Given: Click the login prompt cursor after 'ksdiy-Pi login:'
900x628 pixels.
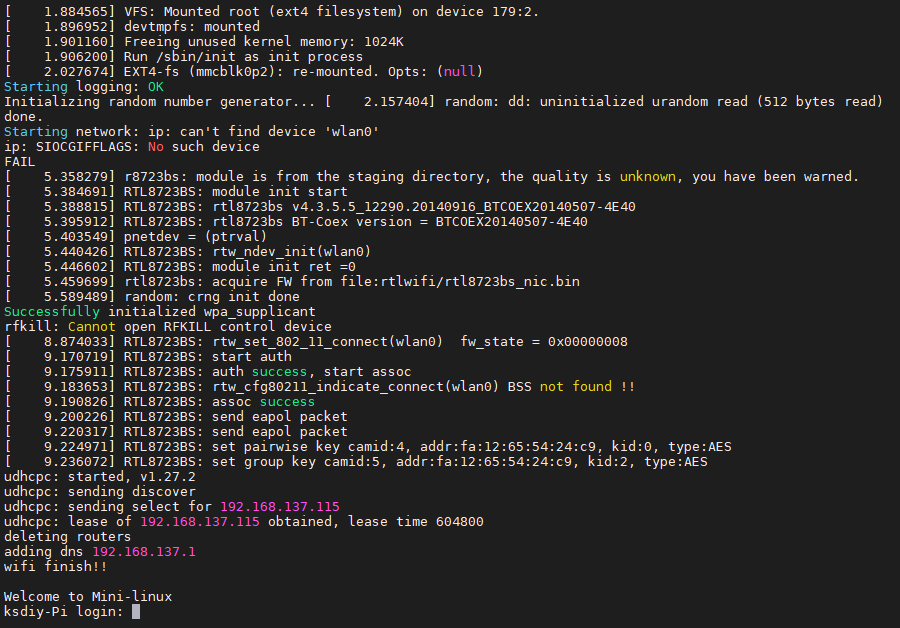Looking at the screenshot, I should point(136,611).
